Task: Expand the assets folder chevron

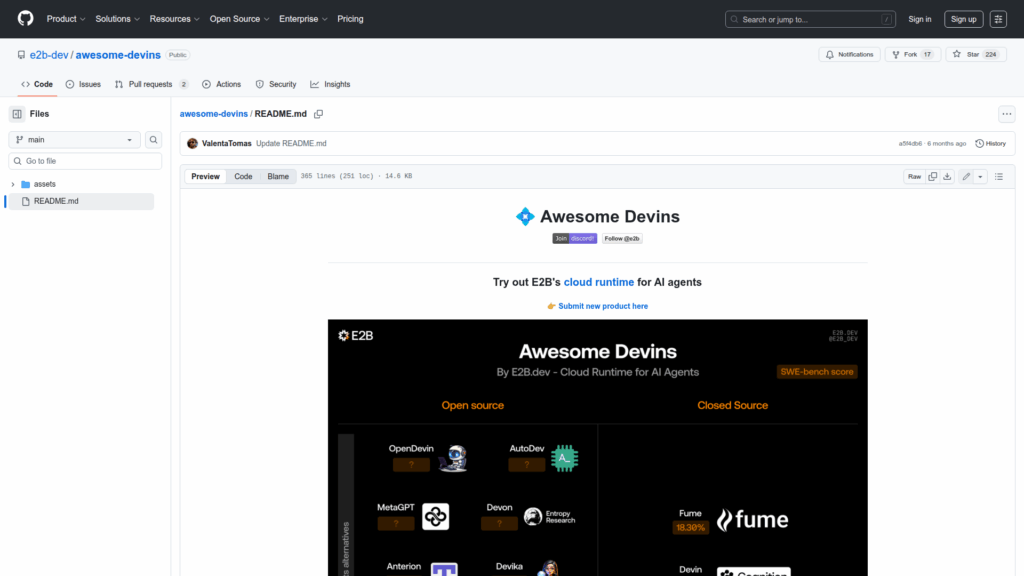Action: pos(12,184)
